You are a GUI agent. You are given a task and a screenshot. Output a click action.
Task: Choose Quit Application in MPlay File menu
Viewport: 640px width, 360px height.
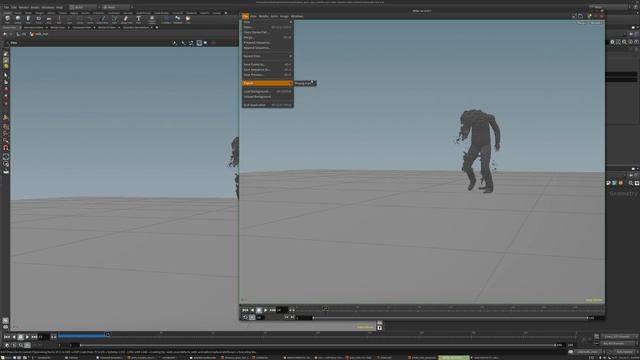coord(267,105)
